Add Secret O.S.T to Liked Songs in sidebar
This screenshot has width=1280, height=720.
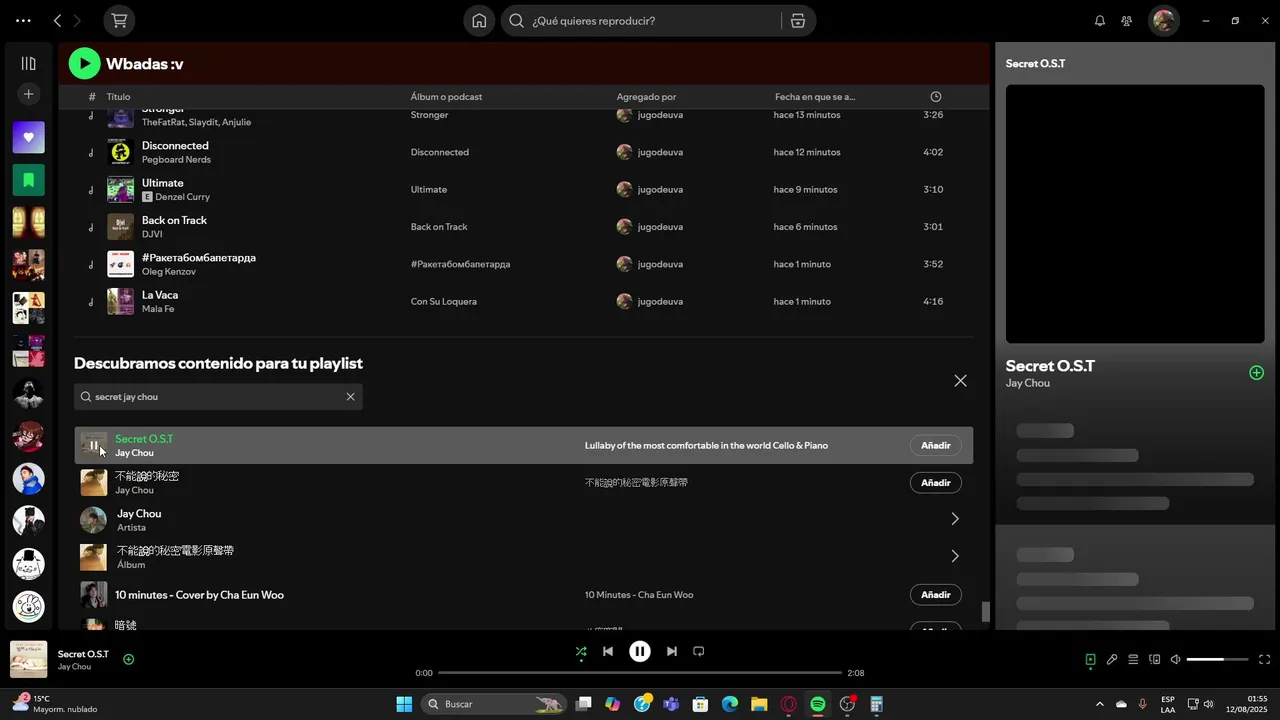pos(1257,373)
